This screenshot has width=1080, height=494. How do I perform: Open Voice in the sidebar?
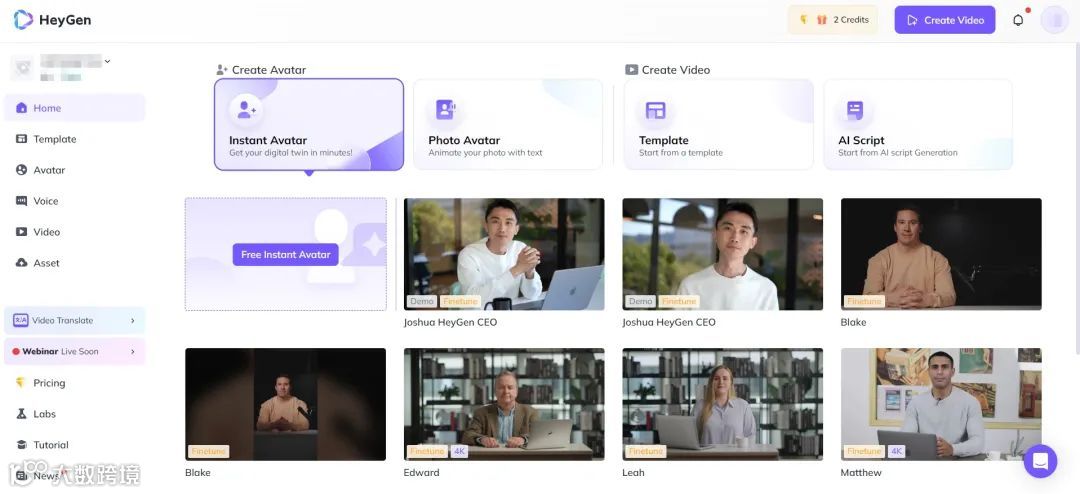(74, 201)
